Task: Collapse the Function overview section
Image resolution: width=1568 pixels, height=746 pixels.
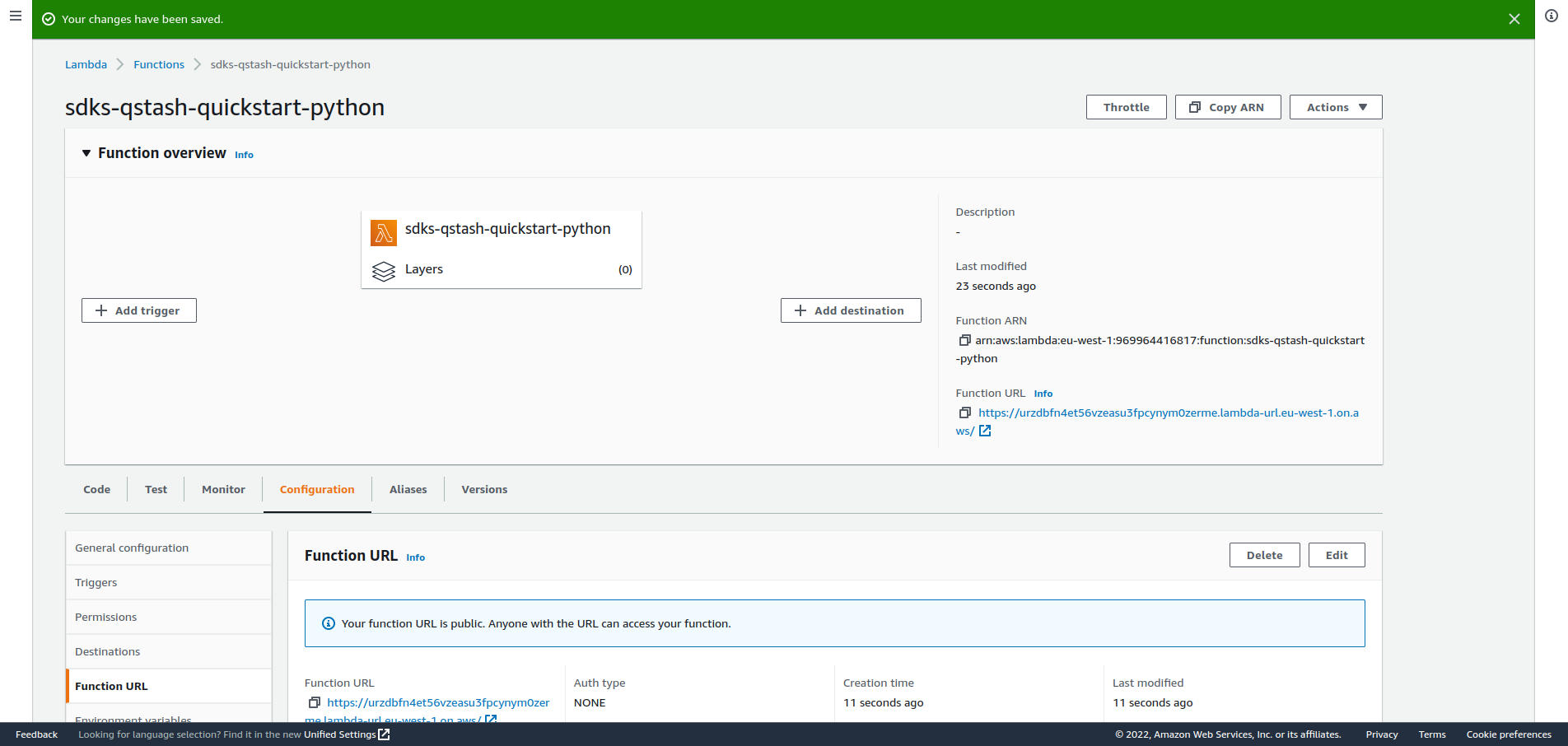Action: point(86,153)
